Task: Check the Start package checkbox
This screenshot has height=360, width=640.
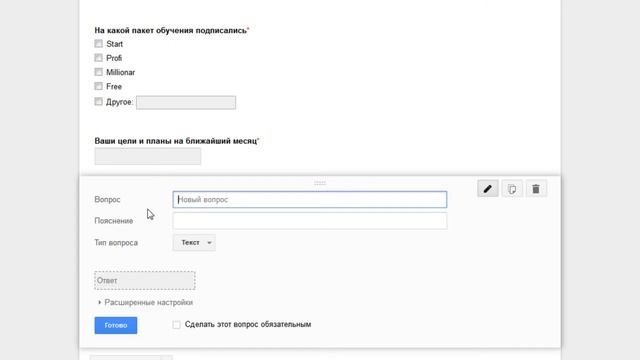Action: pyautogui.click(x=98, y=43)
